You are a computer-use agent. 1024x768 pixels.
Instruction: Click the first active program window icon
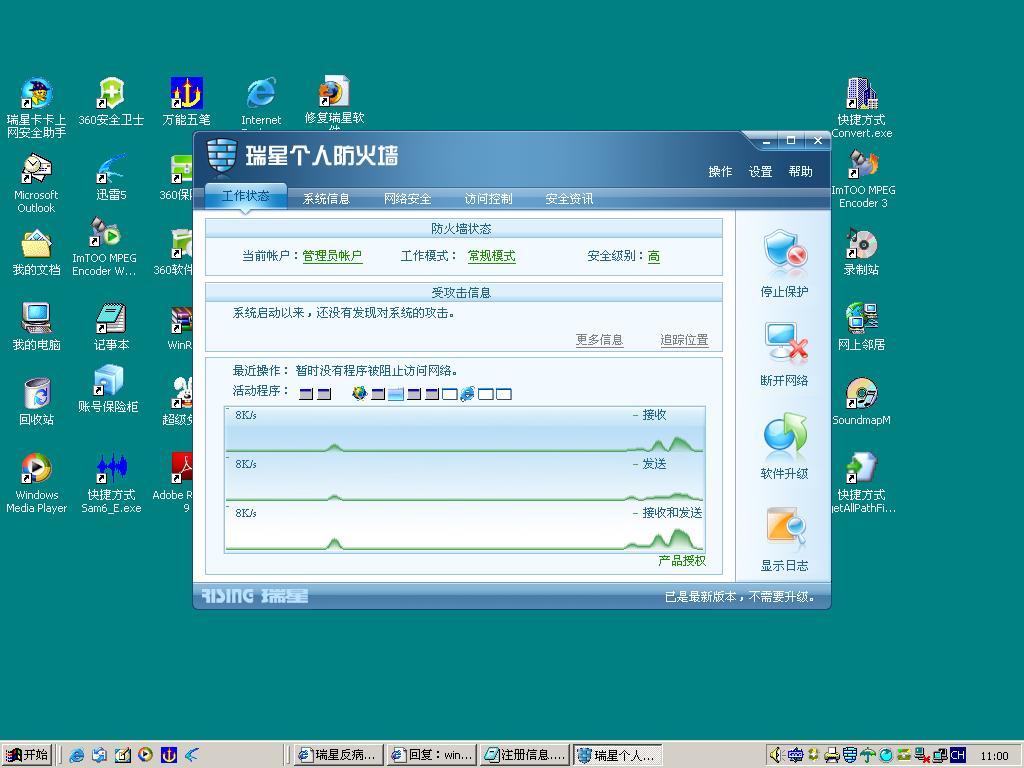(x=306, y=394)
